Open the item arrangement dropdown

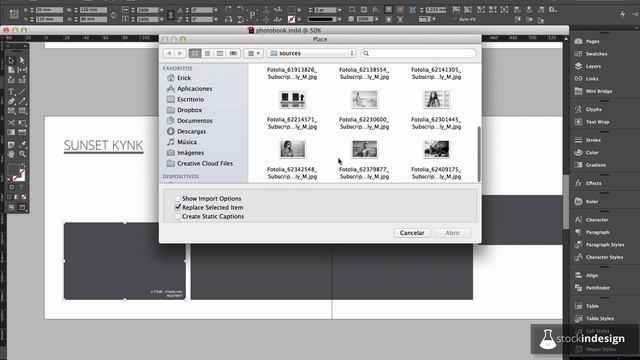click(253, 53)
